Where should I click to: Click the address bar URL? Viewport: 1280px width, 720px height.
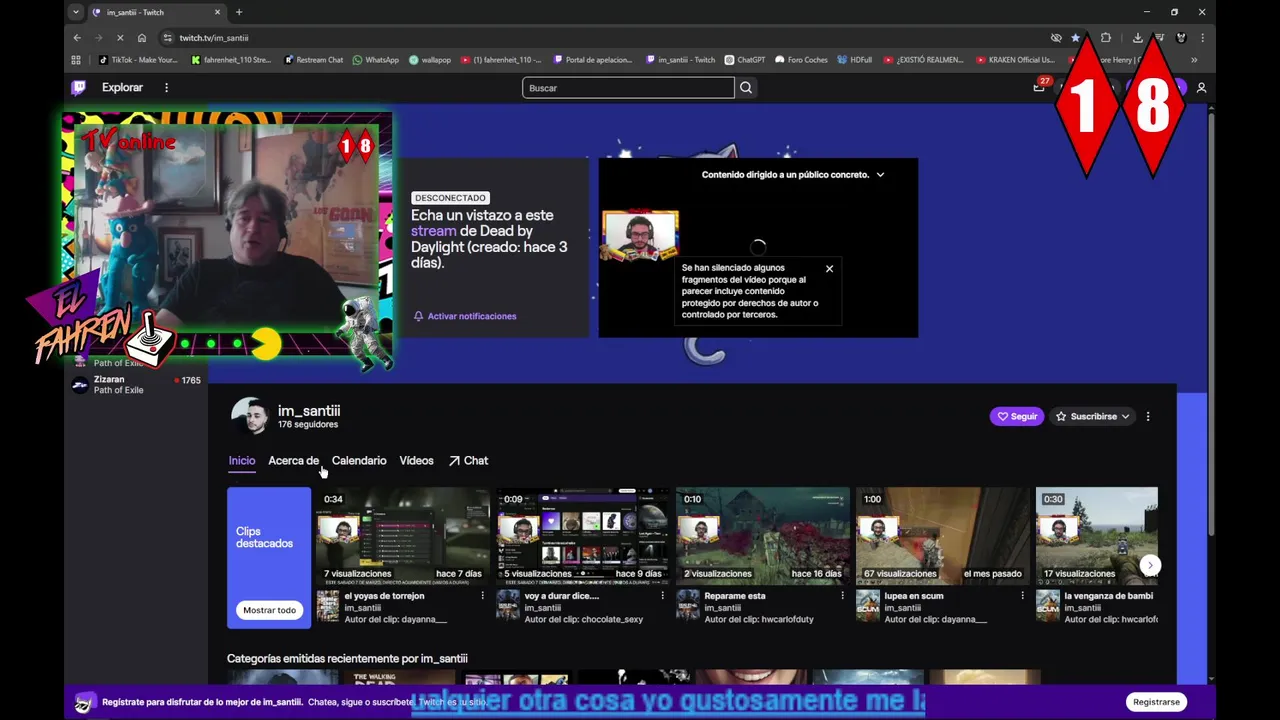click(x=214, y=38)
